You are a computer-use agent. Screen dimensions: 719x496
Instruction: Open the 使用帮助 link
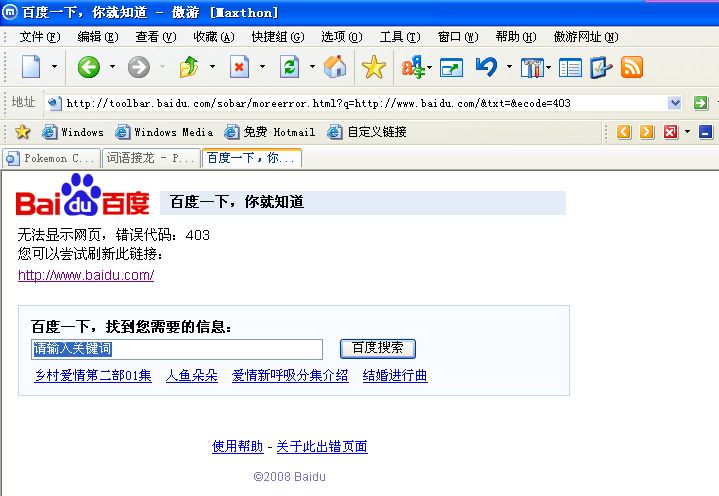(238, 446)
